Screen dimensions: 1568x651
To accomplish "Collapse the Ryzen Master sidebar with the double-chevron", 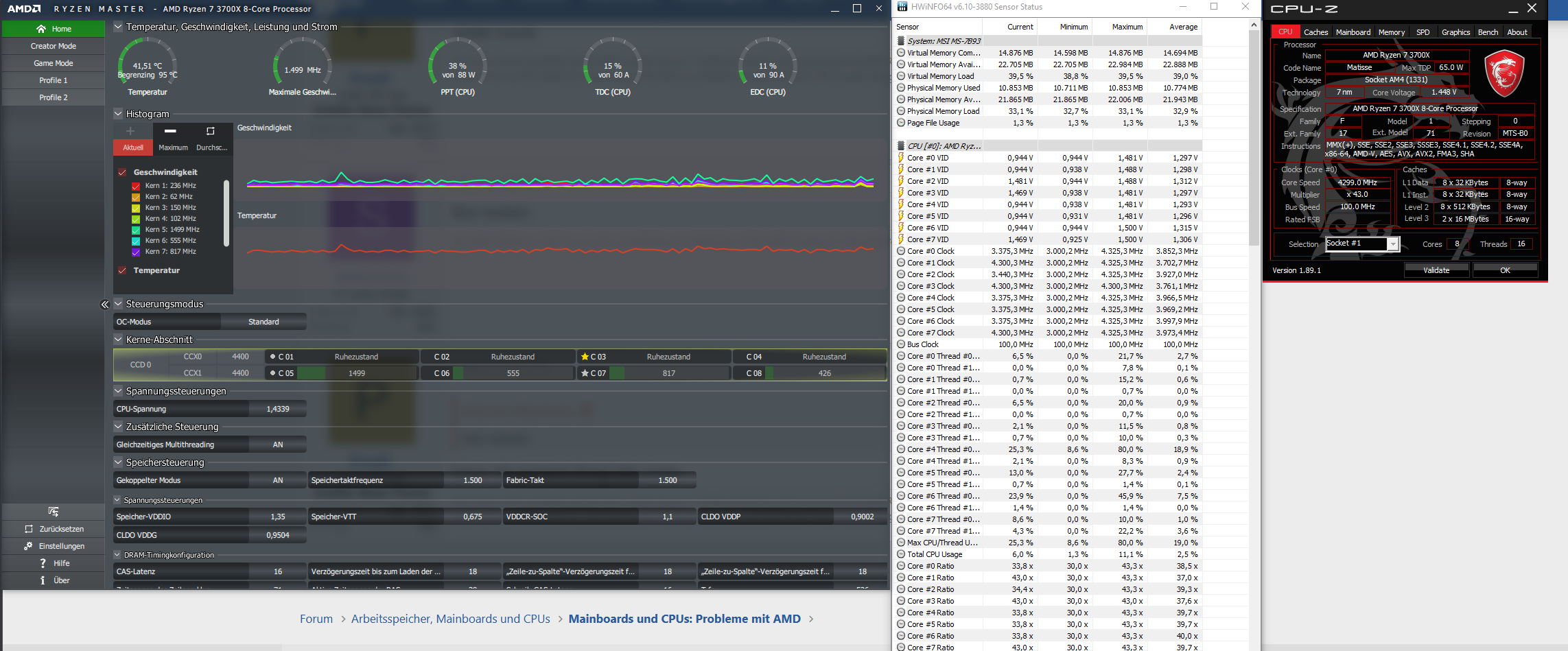I will tap(104, 305).
